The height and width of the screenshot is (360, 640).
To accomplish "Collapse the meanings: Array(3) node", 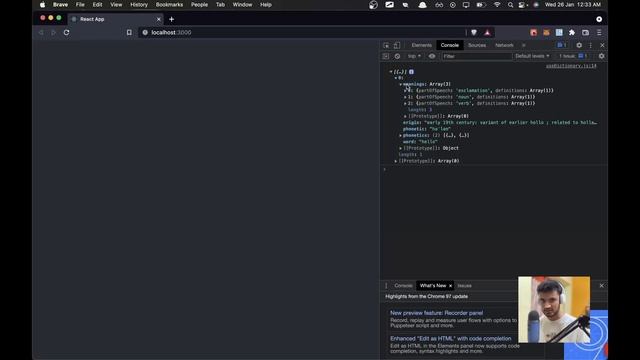I will (400, 84).
